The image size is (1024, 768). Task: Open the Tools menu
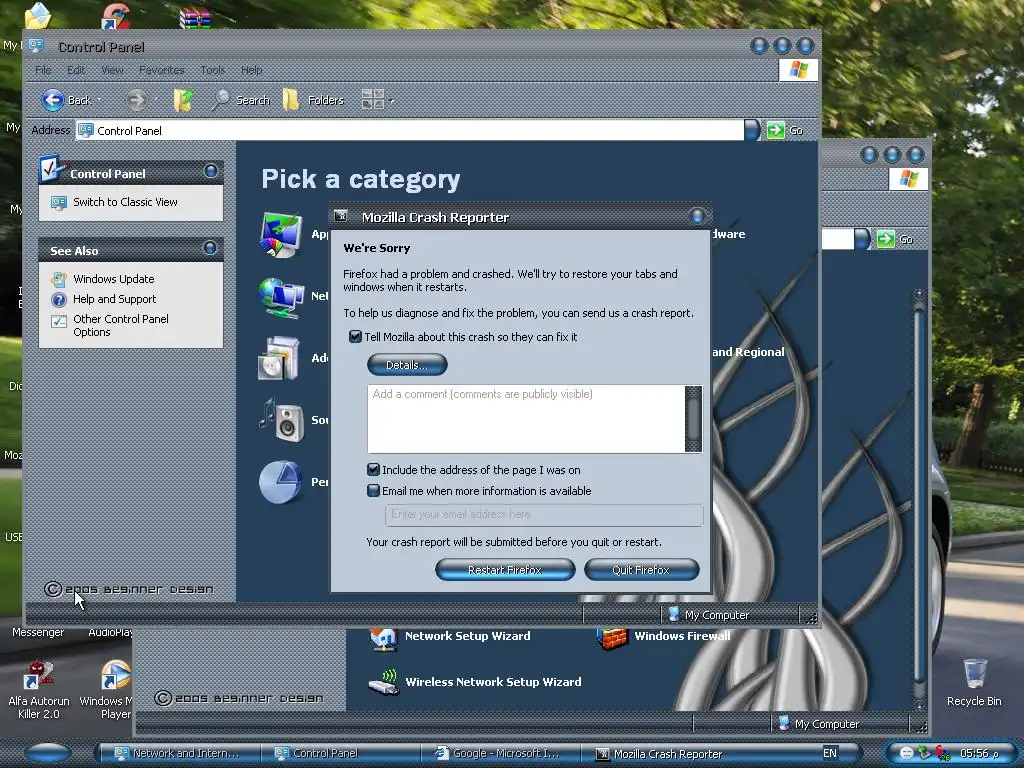(x=212, y=70)
